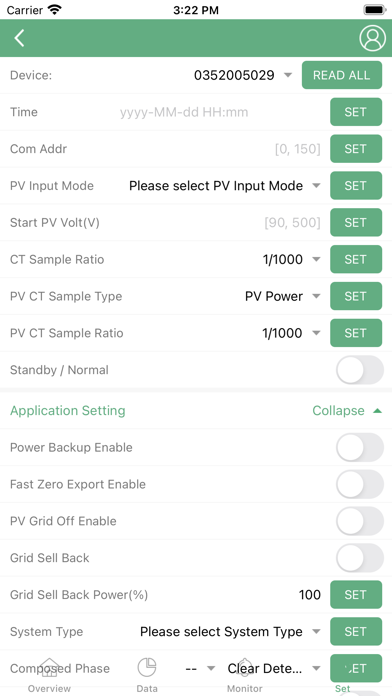This screenshot has height=696, width=392.
Task: Click SET button for Com Addr
Action: (356, 149)
